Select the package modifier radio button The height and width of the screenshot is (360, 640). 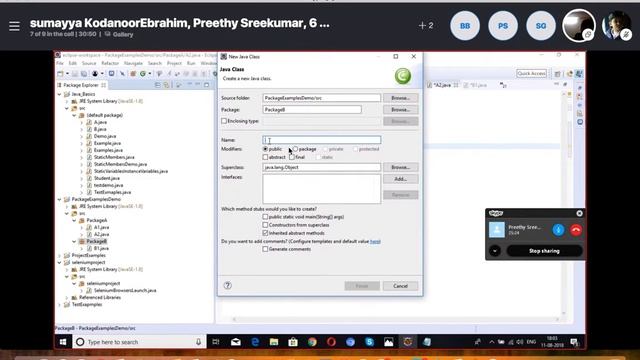tap(295, 149)
